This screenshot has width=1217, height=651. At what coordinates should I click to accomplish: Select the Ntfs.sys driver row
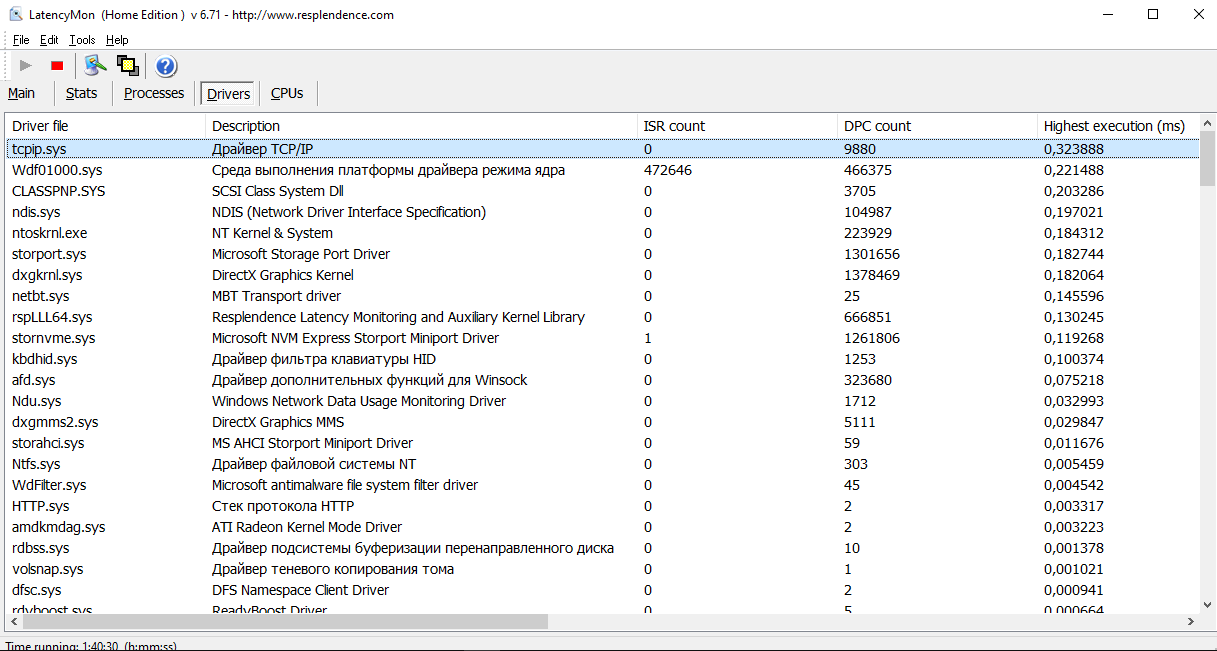point(602,464)
